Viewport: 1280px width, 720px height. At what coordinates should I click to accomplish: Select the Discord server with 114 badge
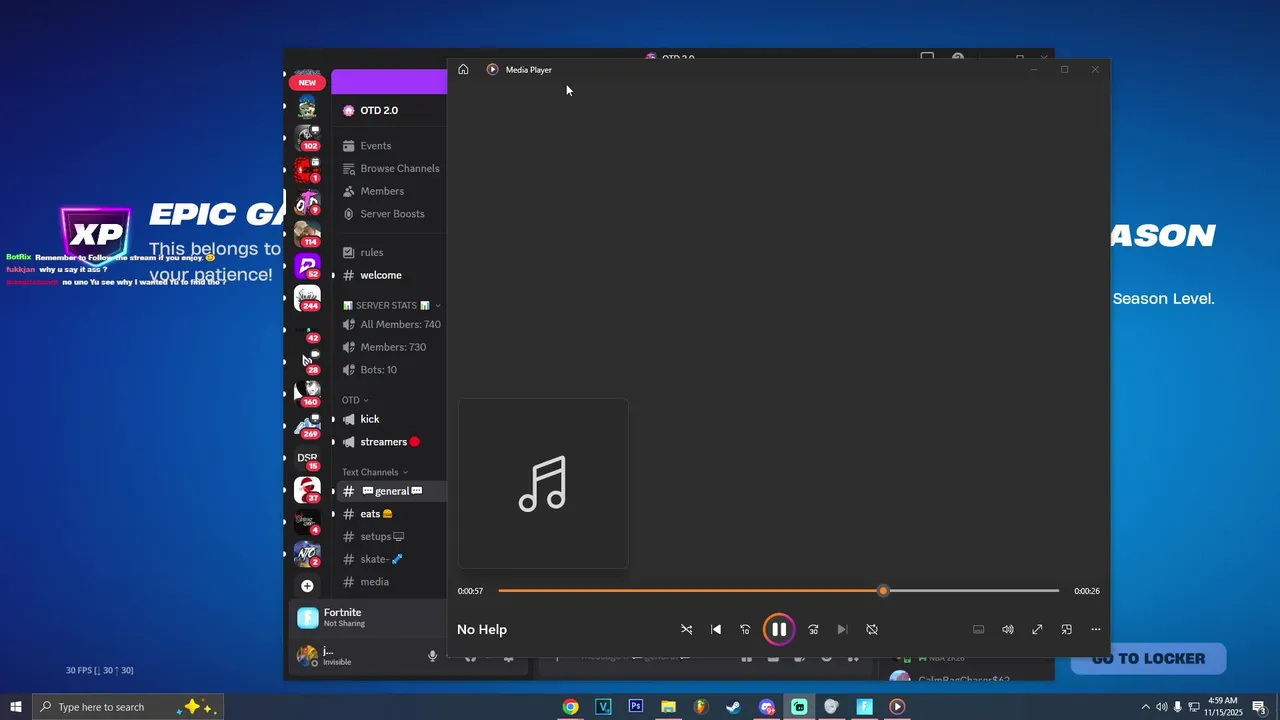307,234
